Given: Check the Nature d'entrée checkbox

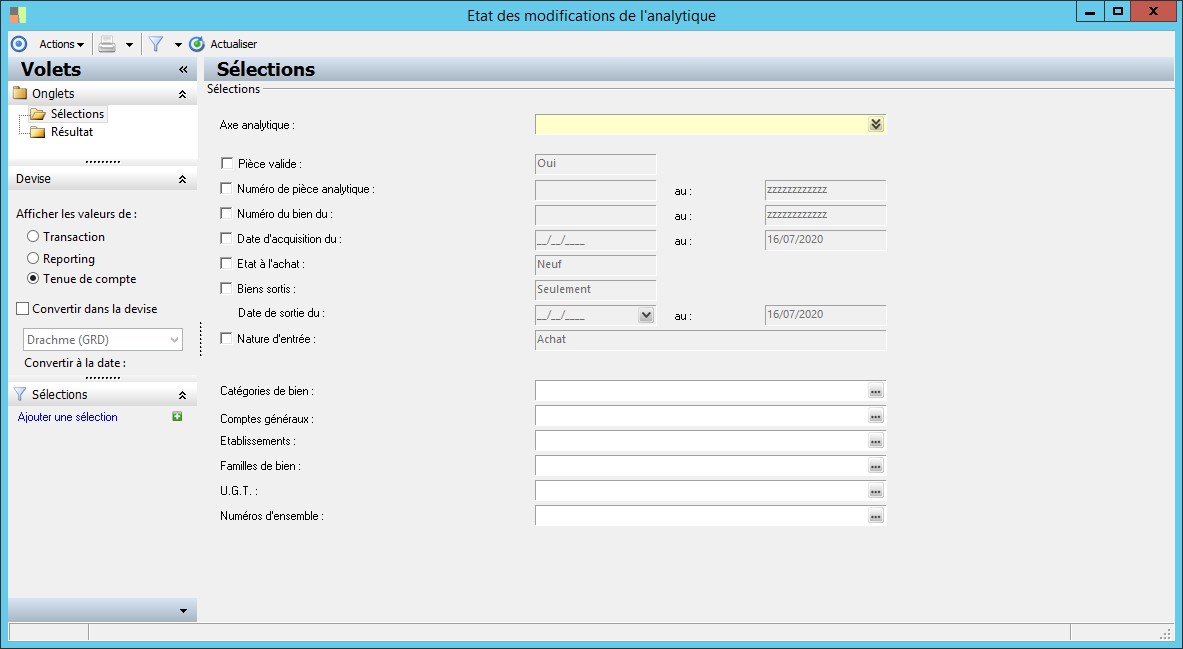Looking at the screenshot, I should [x=226, y=339].
